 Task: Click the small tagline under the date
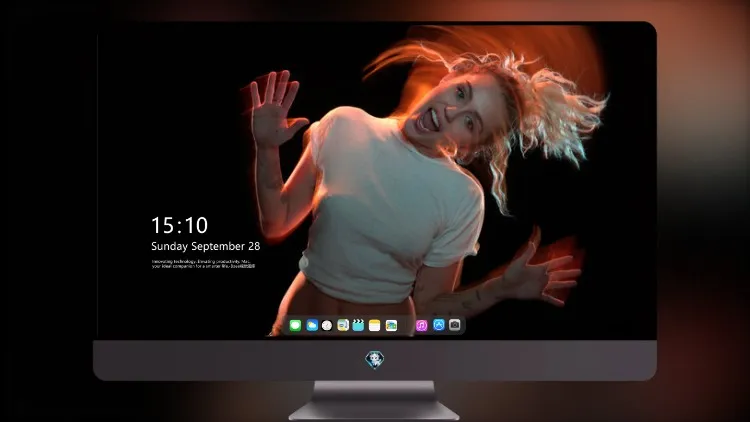tap(204, 264)
